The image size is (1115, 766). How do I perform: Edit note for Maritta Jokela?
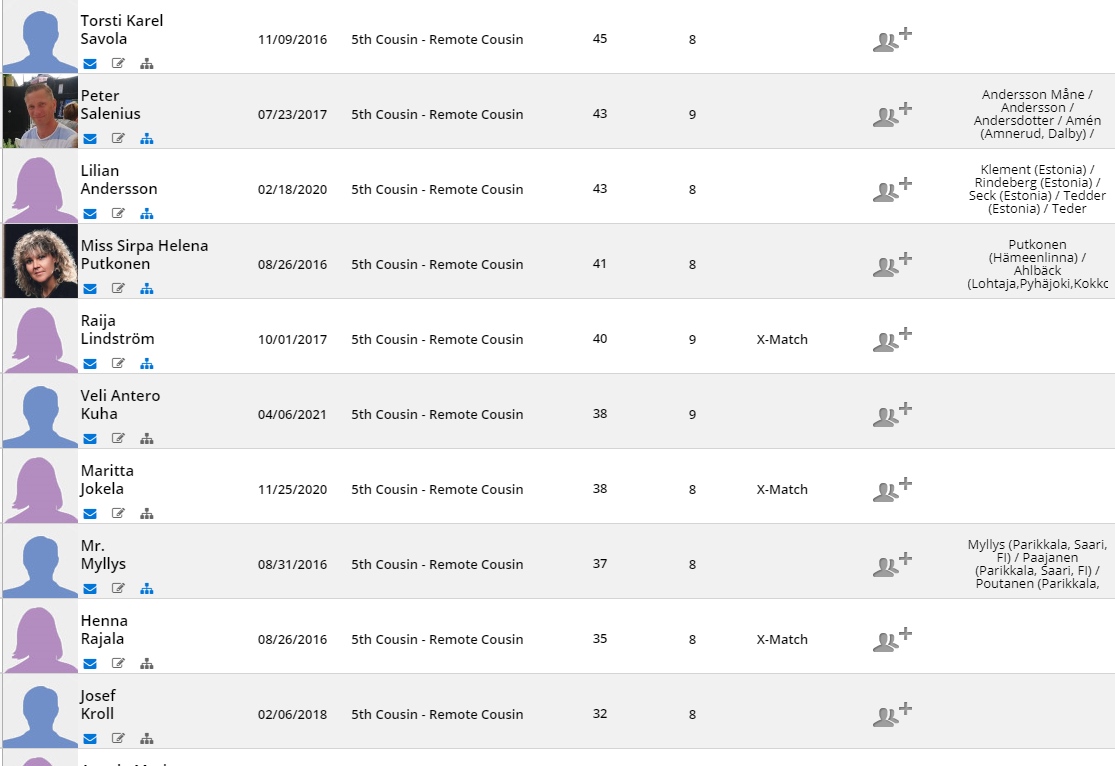[x=118, y=514]
